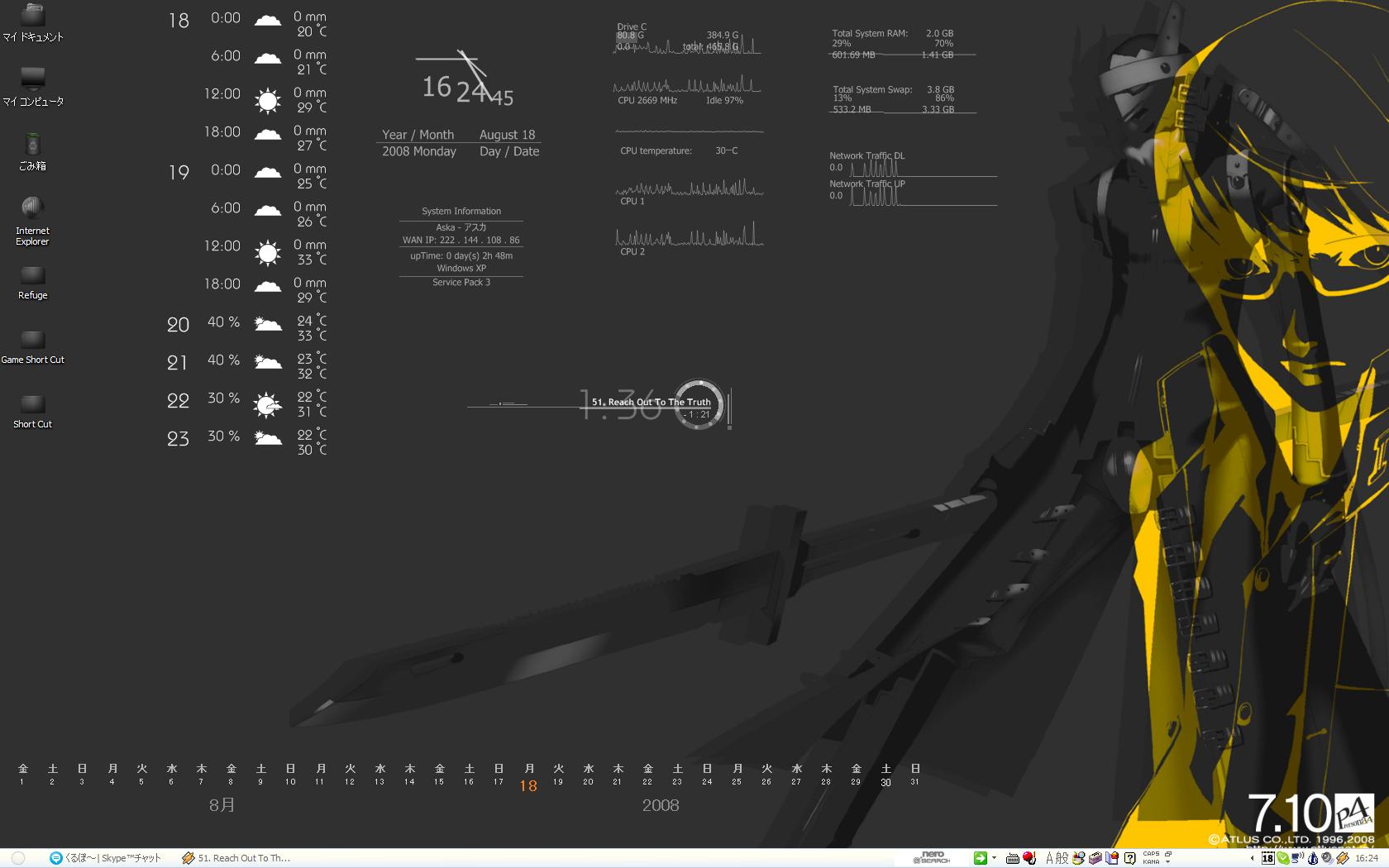Click the IME conversion mode '般' button

click(1062, 858)
